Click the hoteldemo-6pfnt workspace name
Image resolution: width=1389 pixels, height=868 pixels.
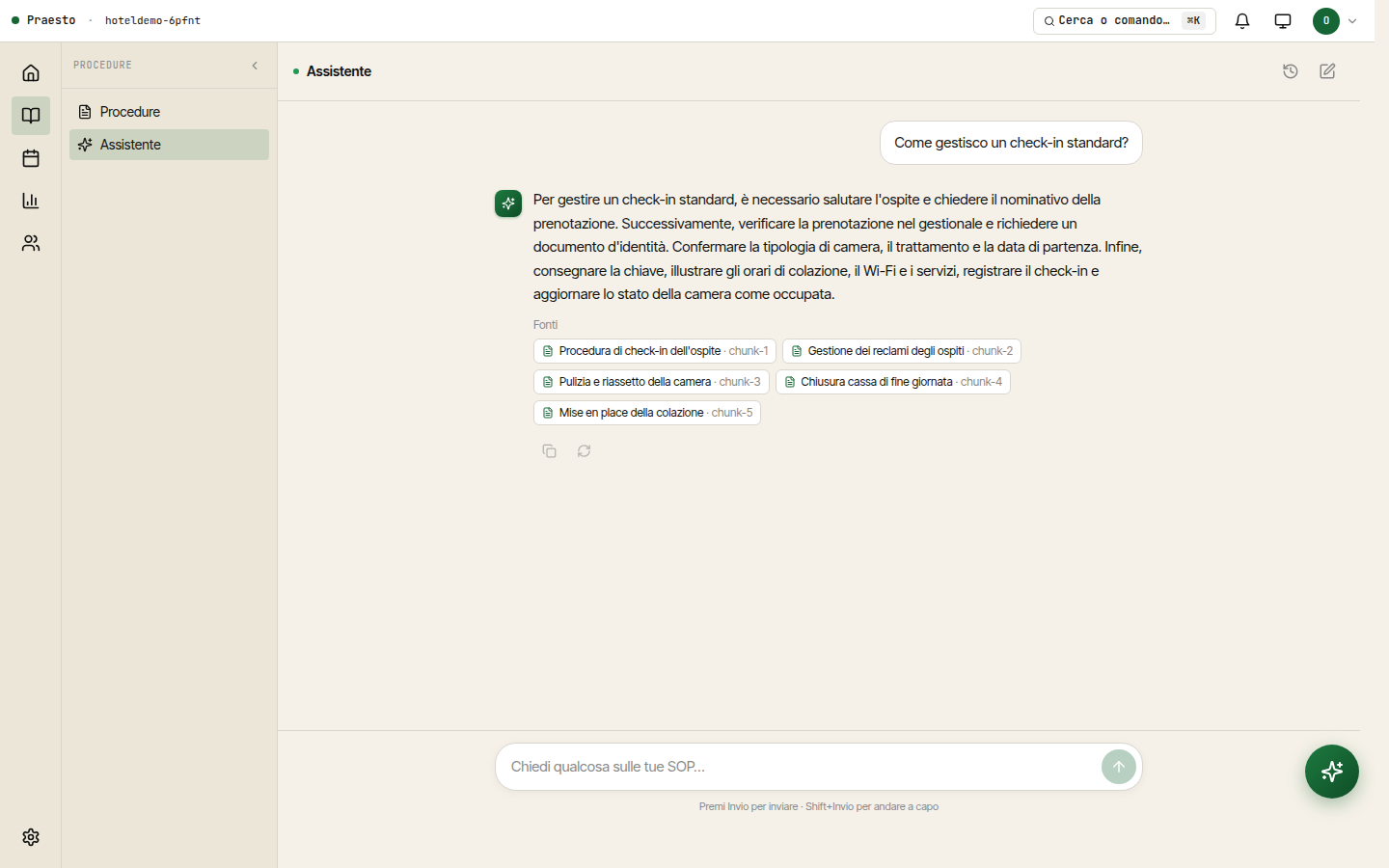[x=152, y=20]
